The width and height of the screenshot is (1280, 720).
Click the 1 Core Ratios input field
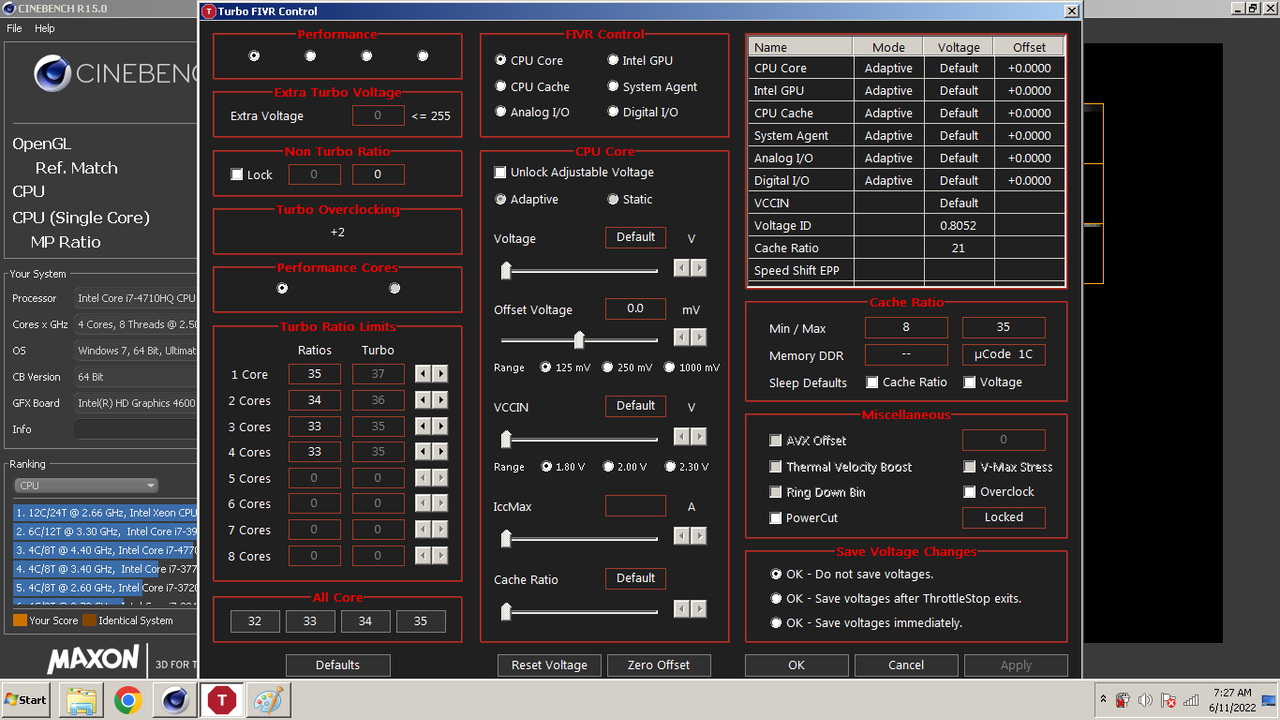314,374
